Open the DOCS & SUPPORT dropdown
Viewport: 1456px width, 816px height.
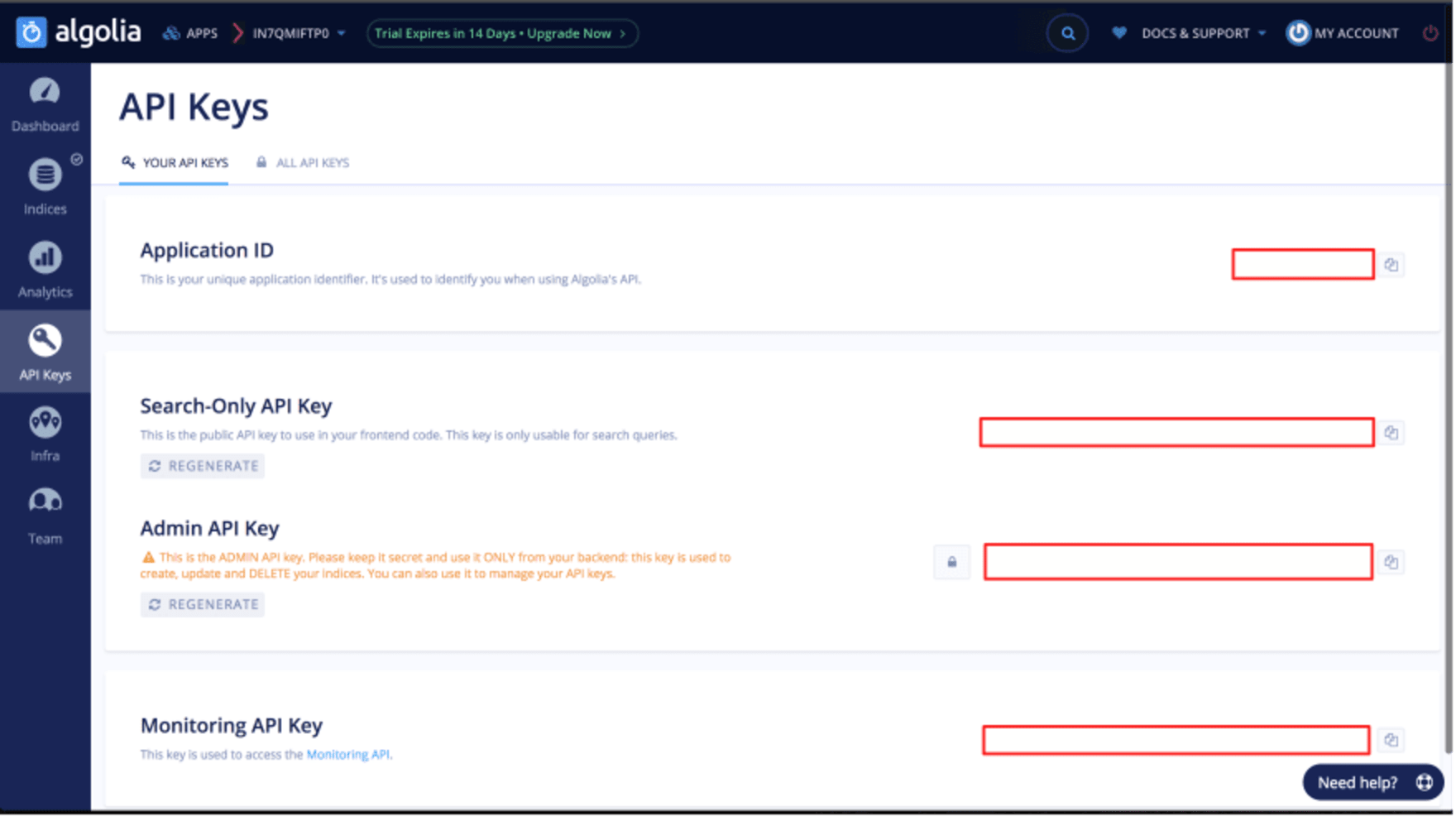point(1195,33)
